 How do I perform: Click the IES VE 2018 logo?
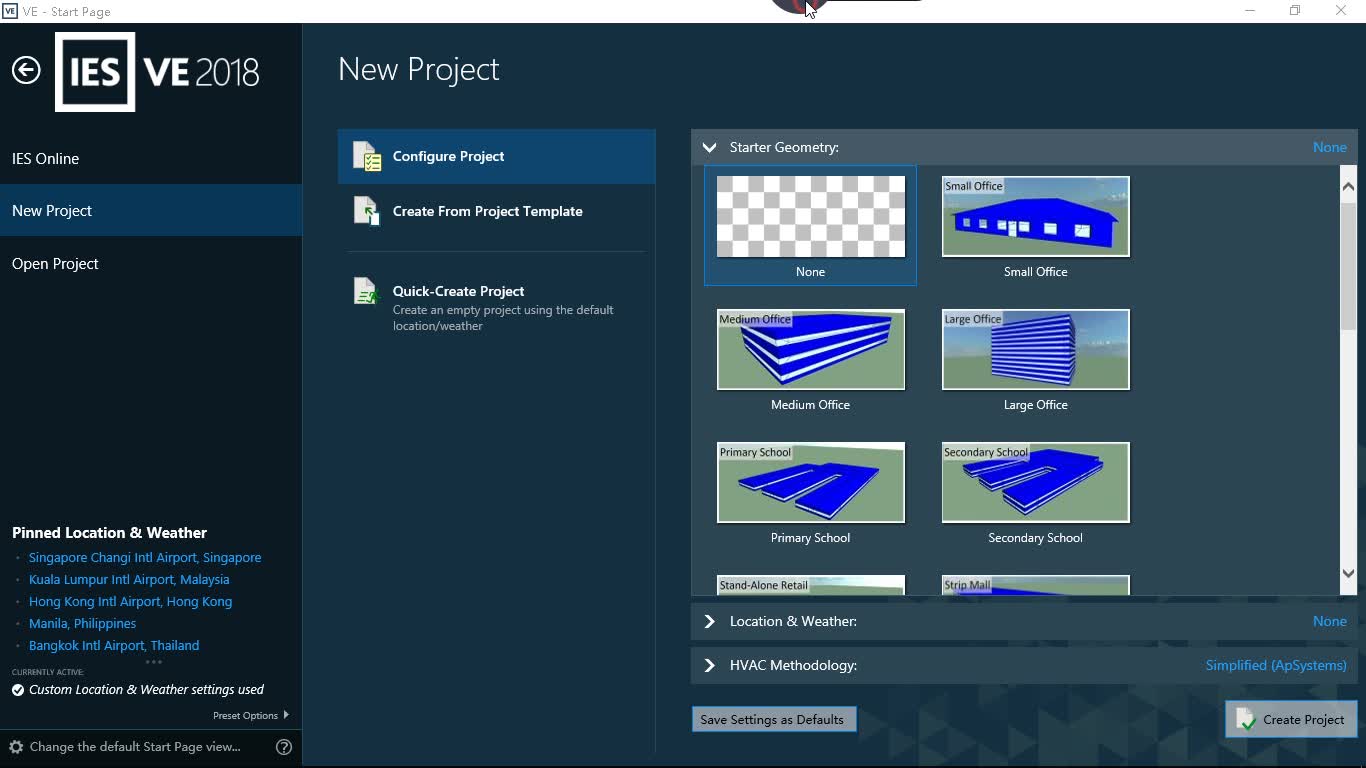pyautogui.click(x=158, y=72)
